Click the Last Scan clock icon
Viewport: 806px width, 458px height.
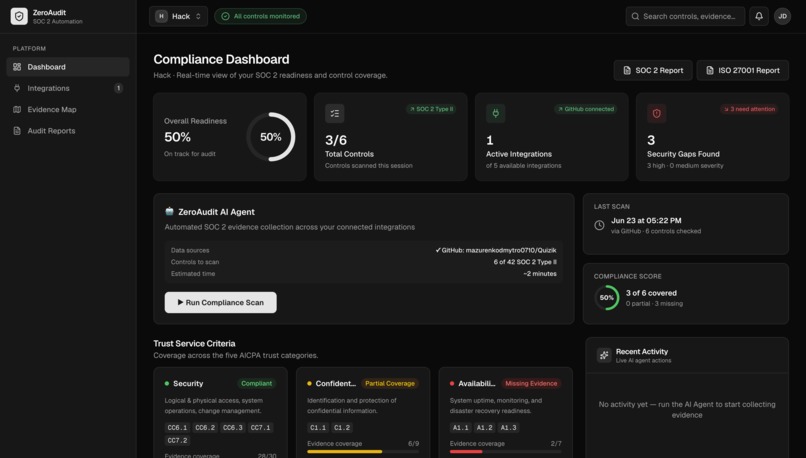tap(599, 225)
